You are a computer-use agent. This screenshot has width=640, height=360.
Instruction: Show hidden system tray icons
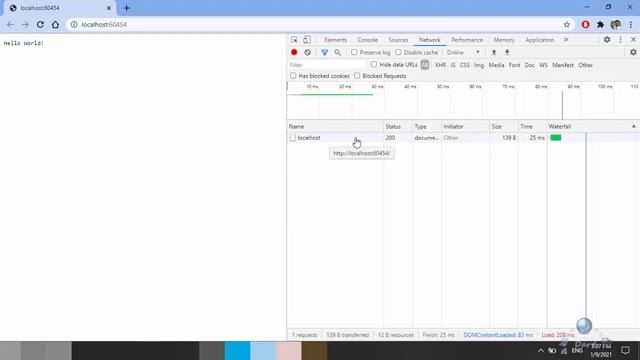541,350
